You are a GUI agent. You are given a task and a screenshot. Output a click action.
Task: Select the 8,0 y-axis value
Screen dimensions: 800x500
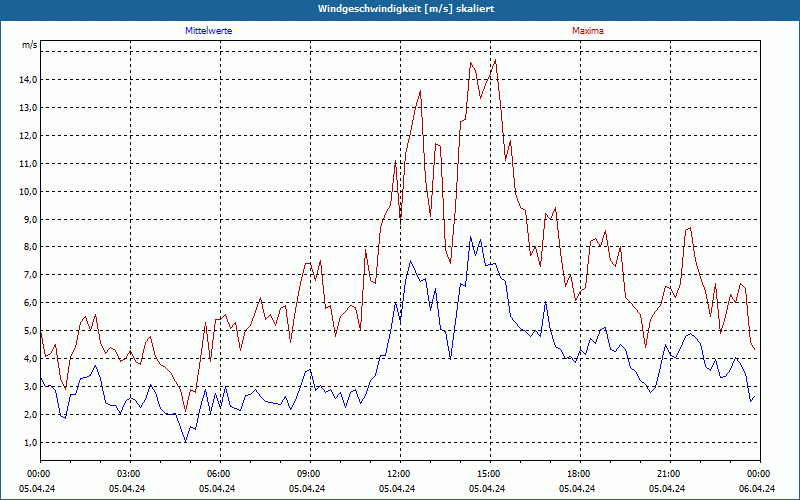tap(31, 246)
